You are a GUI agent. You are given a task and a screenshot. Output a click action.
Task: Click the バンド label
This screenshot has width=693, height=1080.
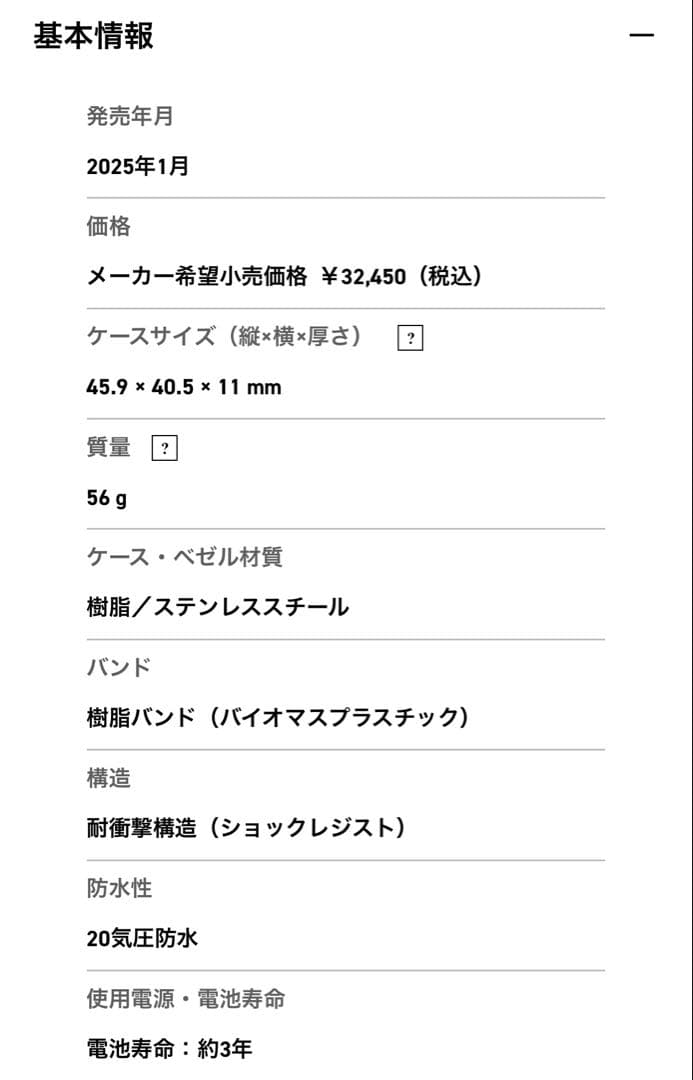tap(118, 667)
